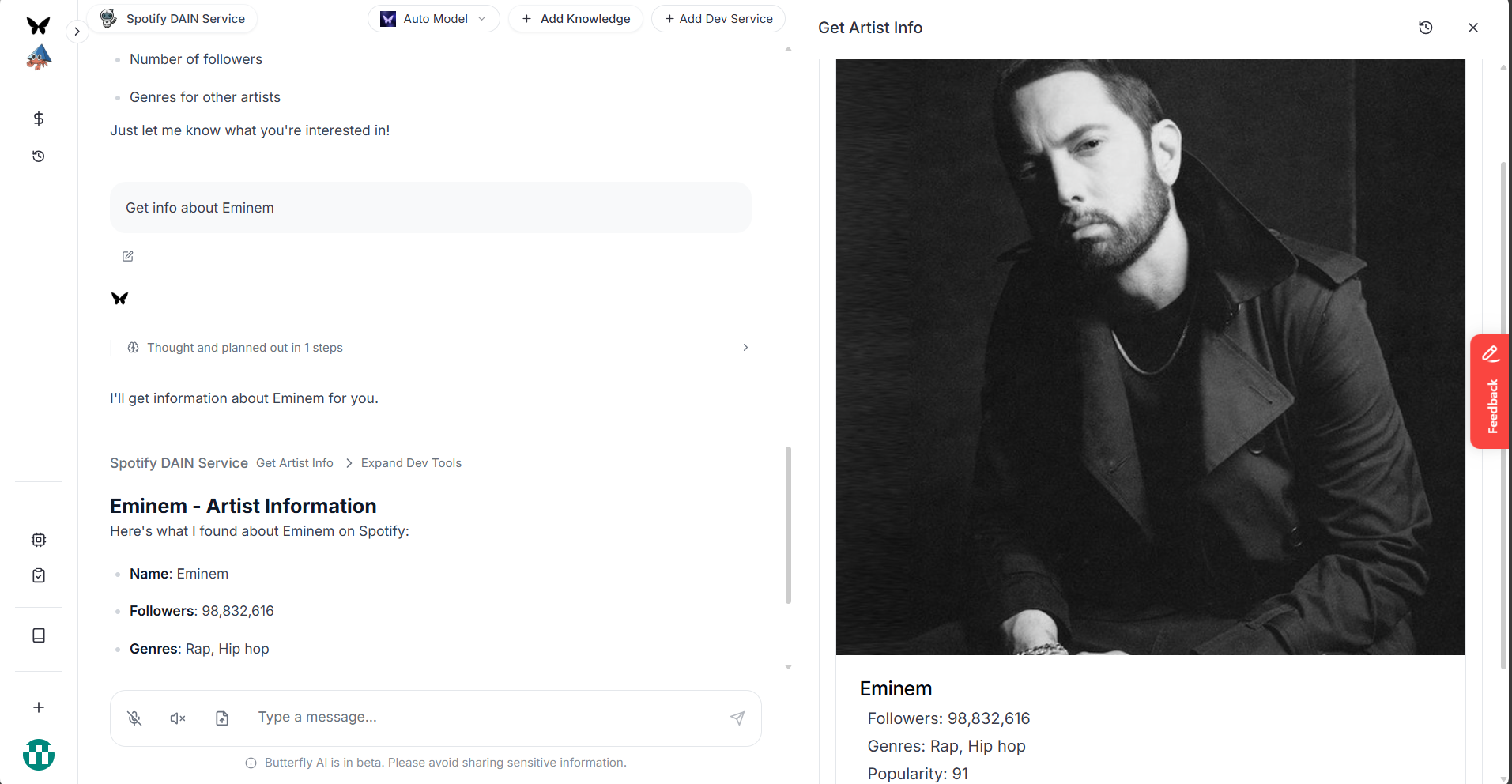Click the 'Eminem' name under the photo

tap(896, 688)
